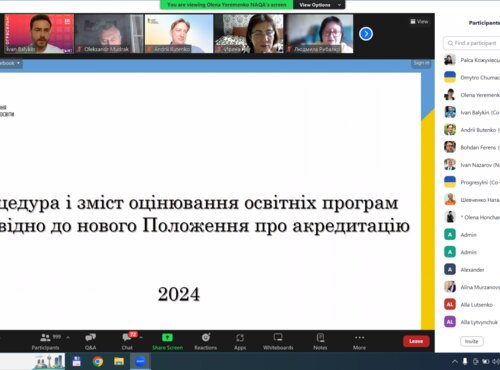Select Alla Lytvynchuk in the participant list
Viewport: 500px width, 370px height.
coord(472,322)
